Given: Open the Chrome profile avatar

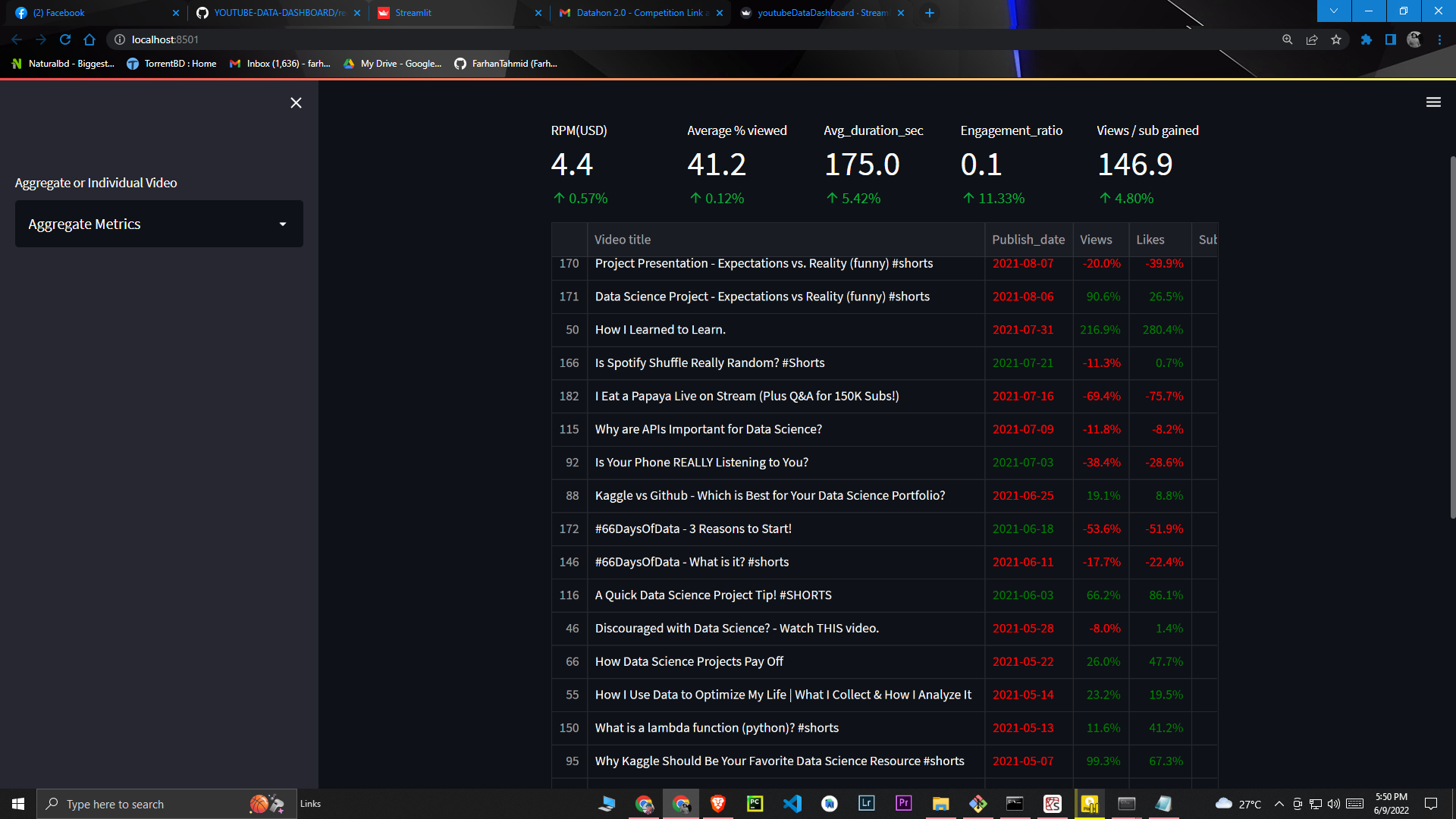Looking at the screenshot, I should 1414,39.
